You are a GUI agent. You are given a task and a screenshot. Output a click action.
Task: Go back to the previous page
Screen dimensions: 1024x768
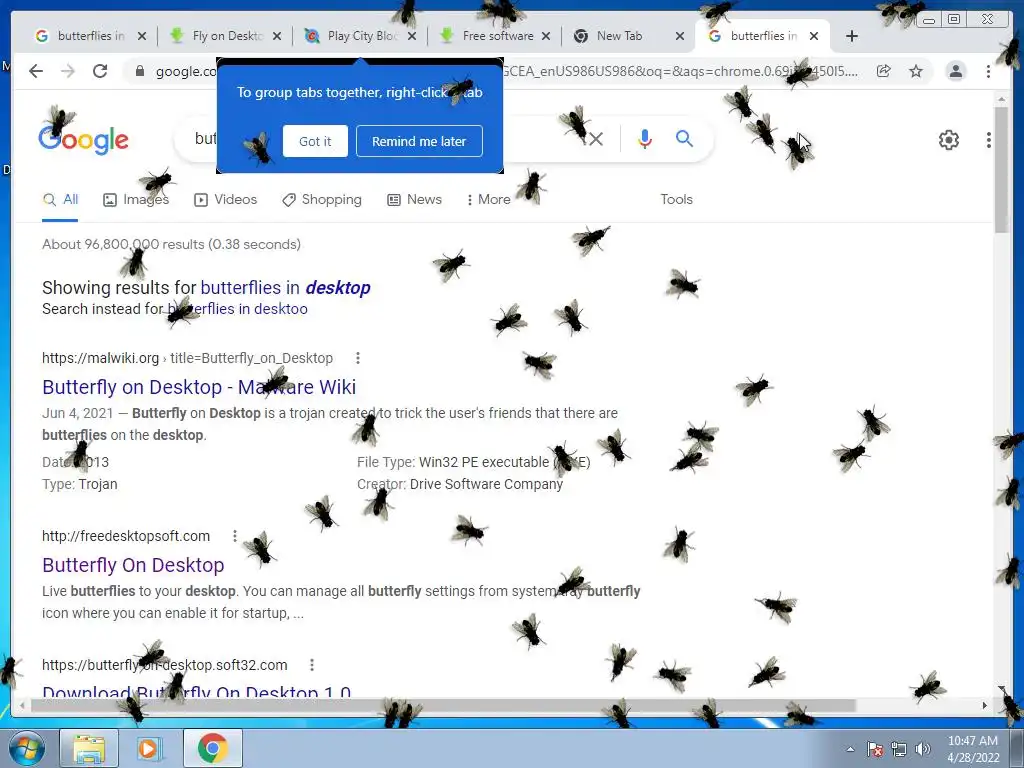point(36,71)
